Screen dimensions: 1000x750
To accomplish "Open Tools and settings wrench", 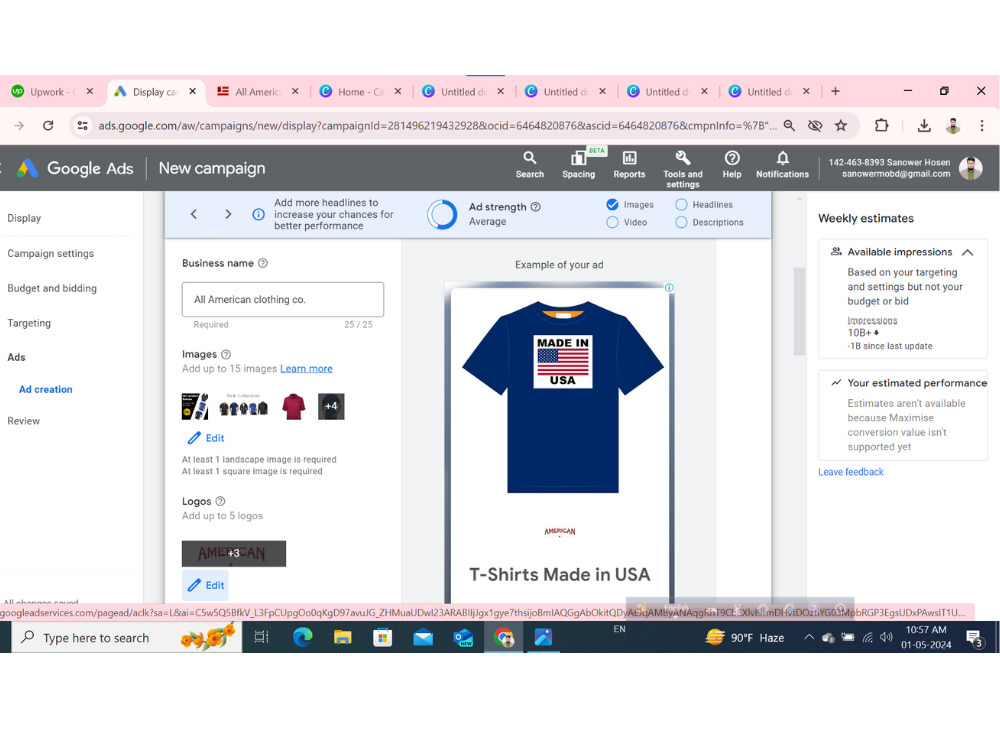I will click(682, 169).
